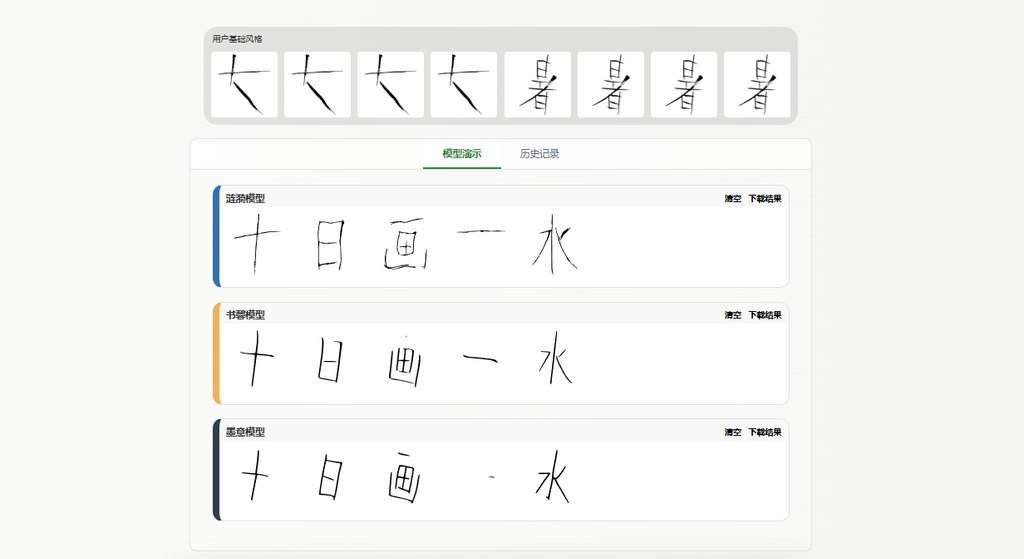Click the generated 画 in 连韵模型
The width and height of the screenshot is (1024, 559).
tap(406, 244)
